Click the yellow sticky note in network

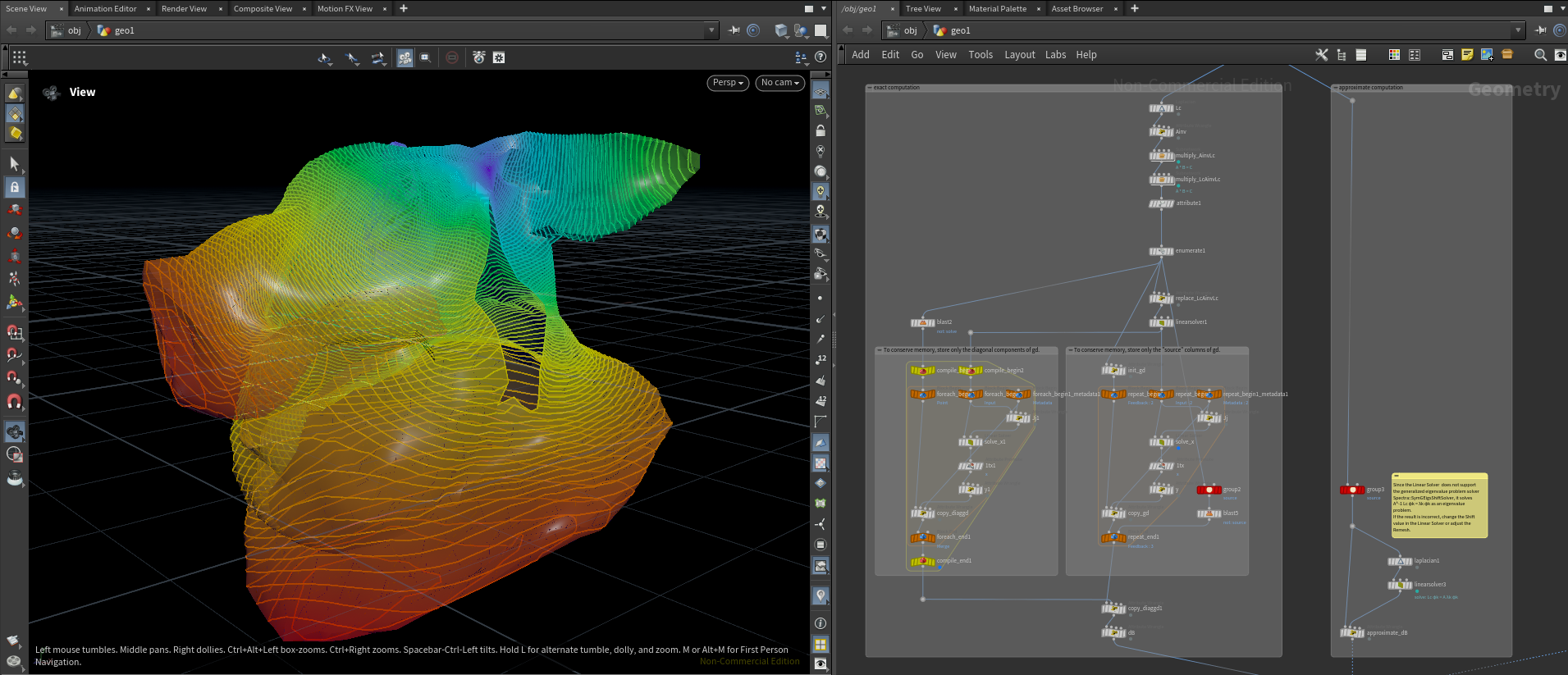(x=1439, y=505)
